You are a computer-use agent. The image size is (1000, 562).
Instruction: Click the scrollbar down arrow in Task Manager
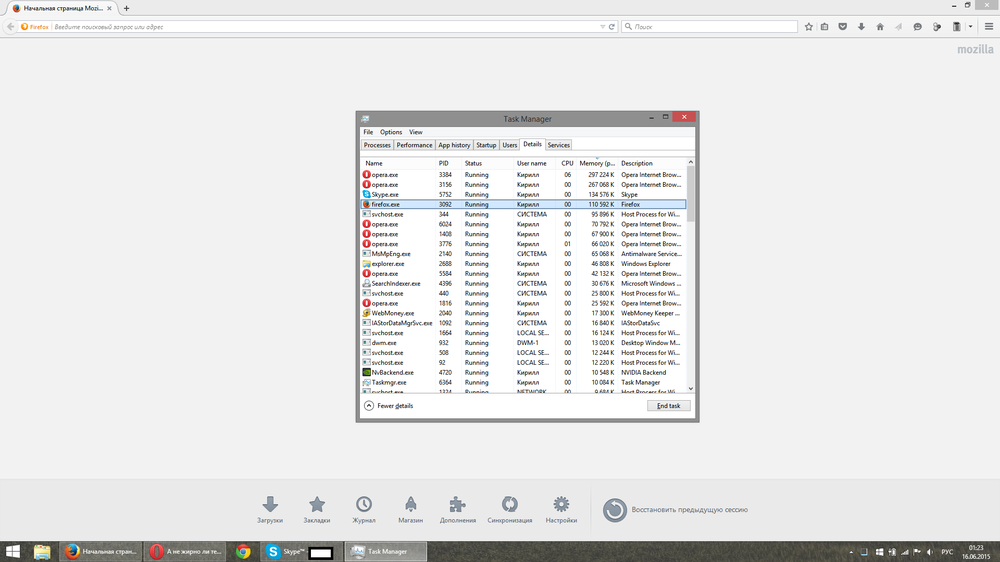click(x=691, y=388)
